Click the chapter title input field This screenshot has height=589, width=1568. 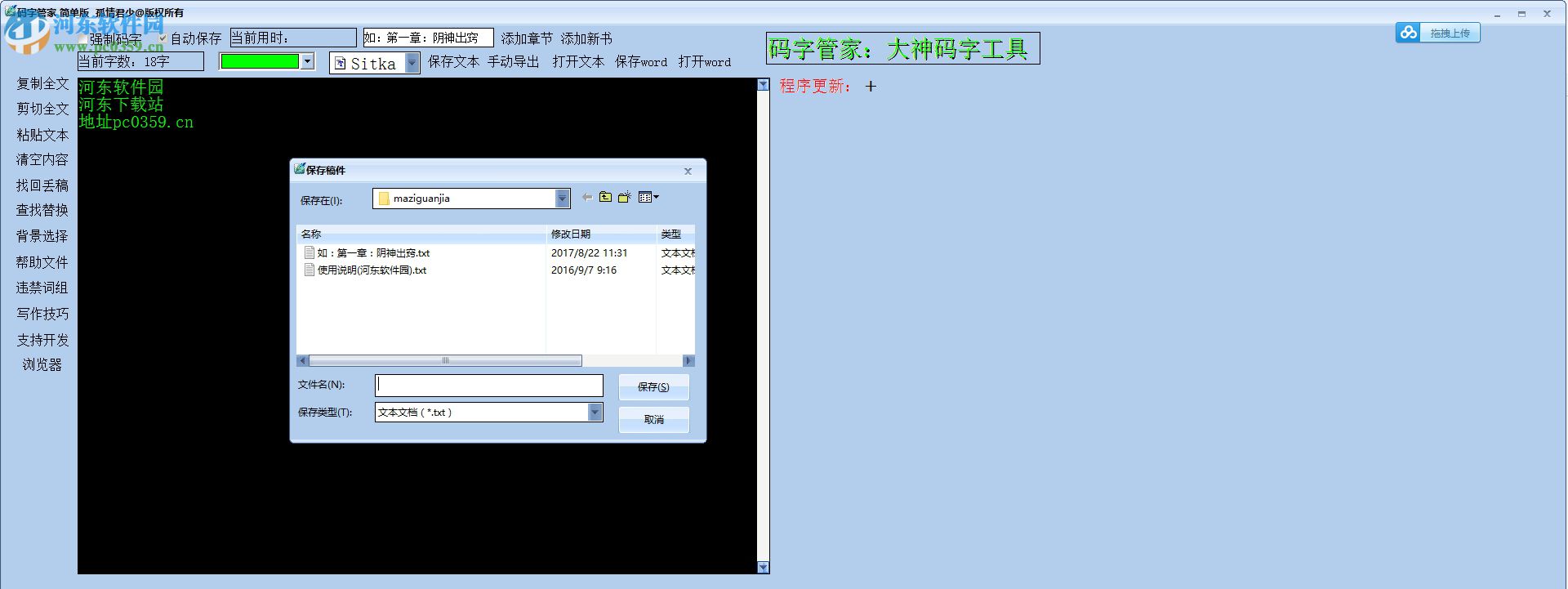pos(428,38)
